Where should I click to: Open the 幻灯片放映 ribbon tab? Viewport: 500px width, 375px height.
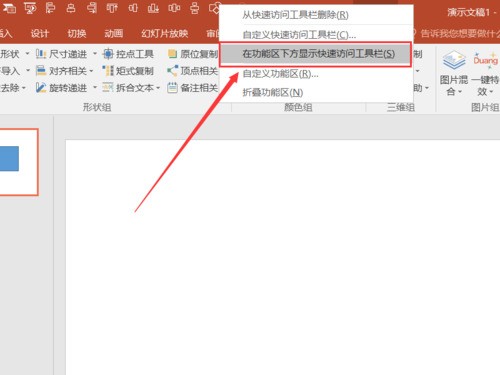coord(165,33)
